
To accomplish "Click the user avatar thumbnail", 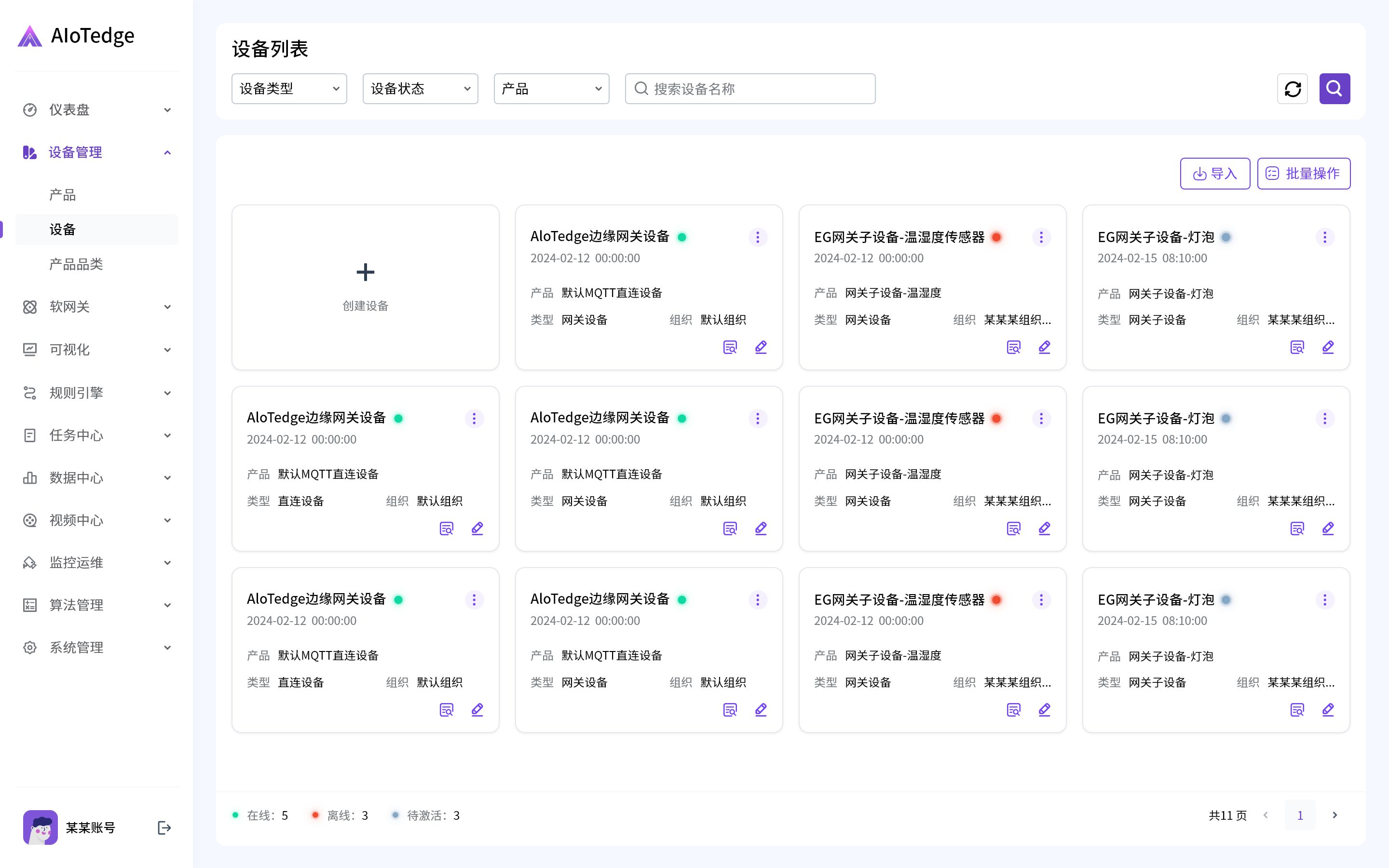I will pos(40,827).
